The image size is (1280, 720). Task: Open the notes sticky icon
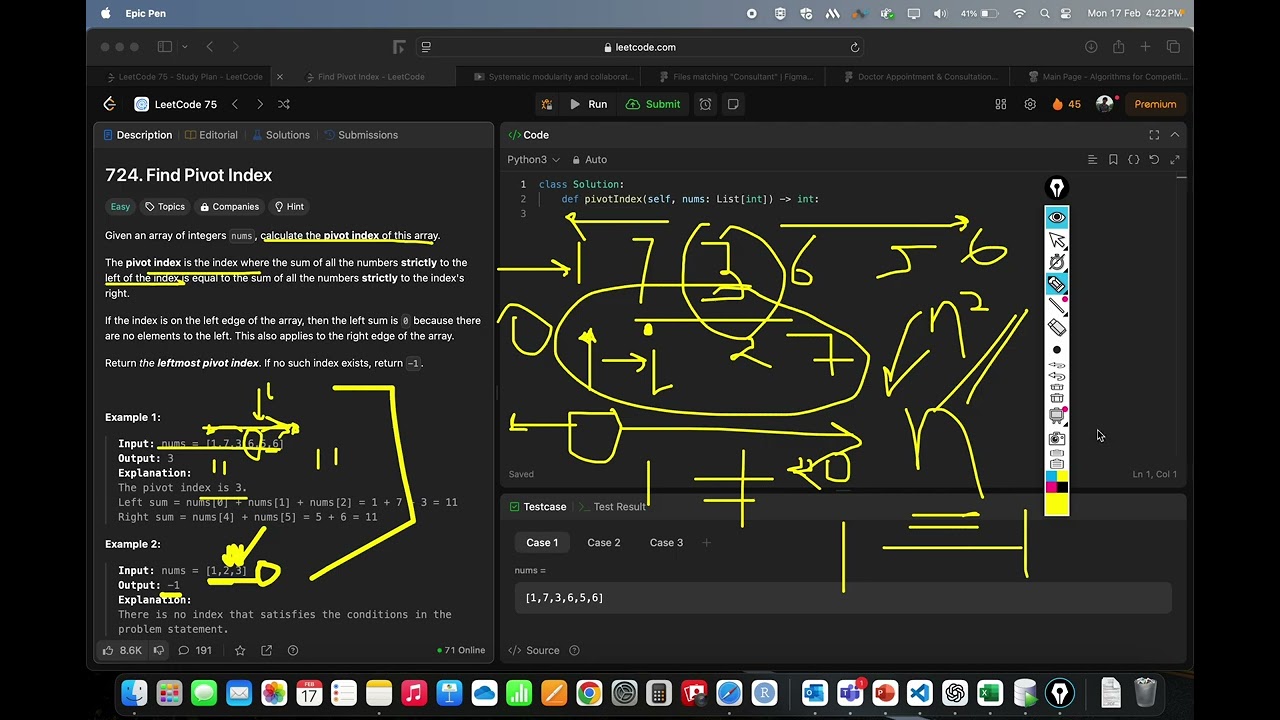(733, 104)
